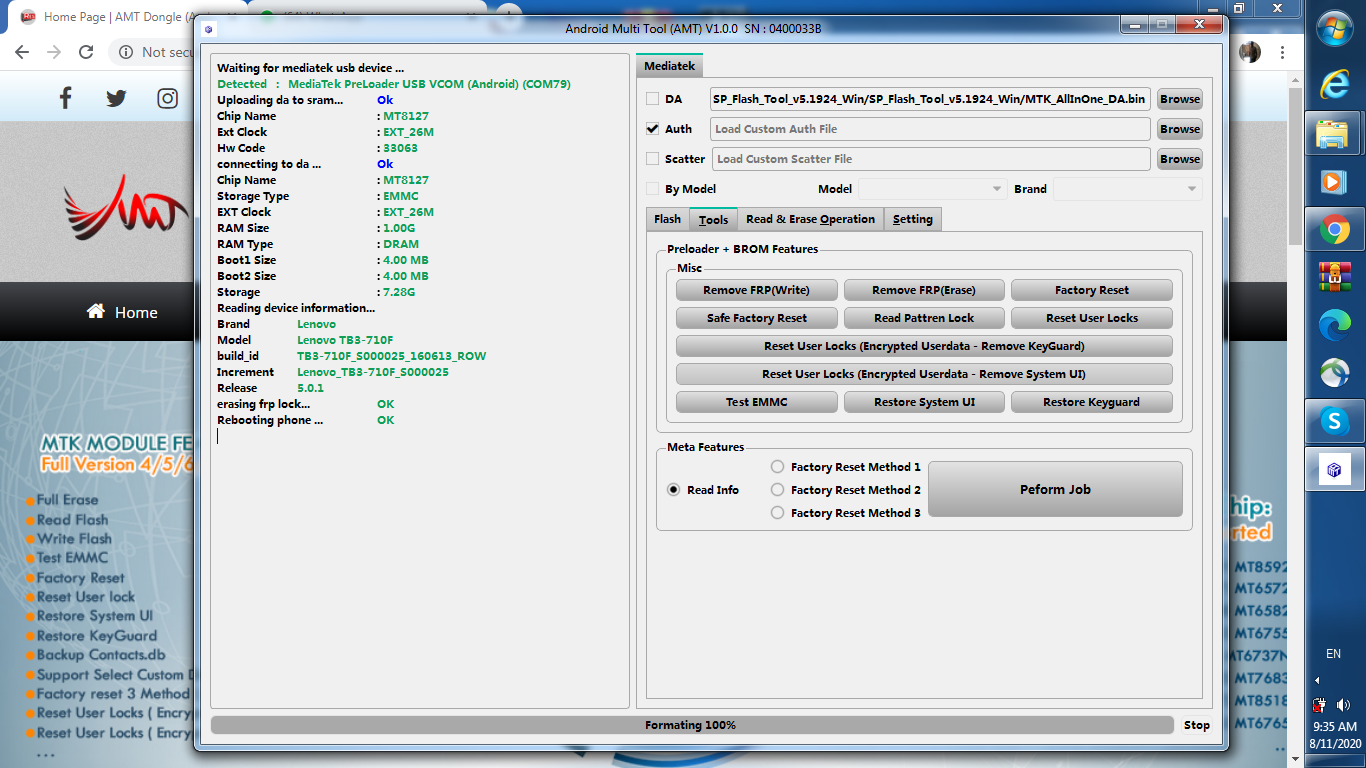Open Windows Media Player from the taskbar
The height and width of the screenshot is (768, 1366).
click(1334, 181)
